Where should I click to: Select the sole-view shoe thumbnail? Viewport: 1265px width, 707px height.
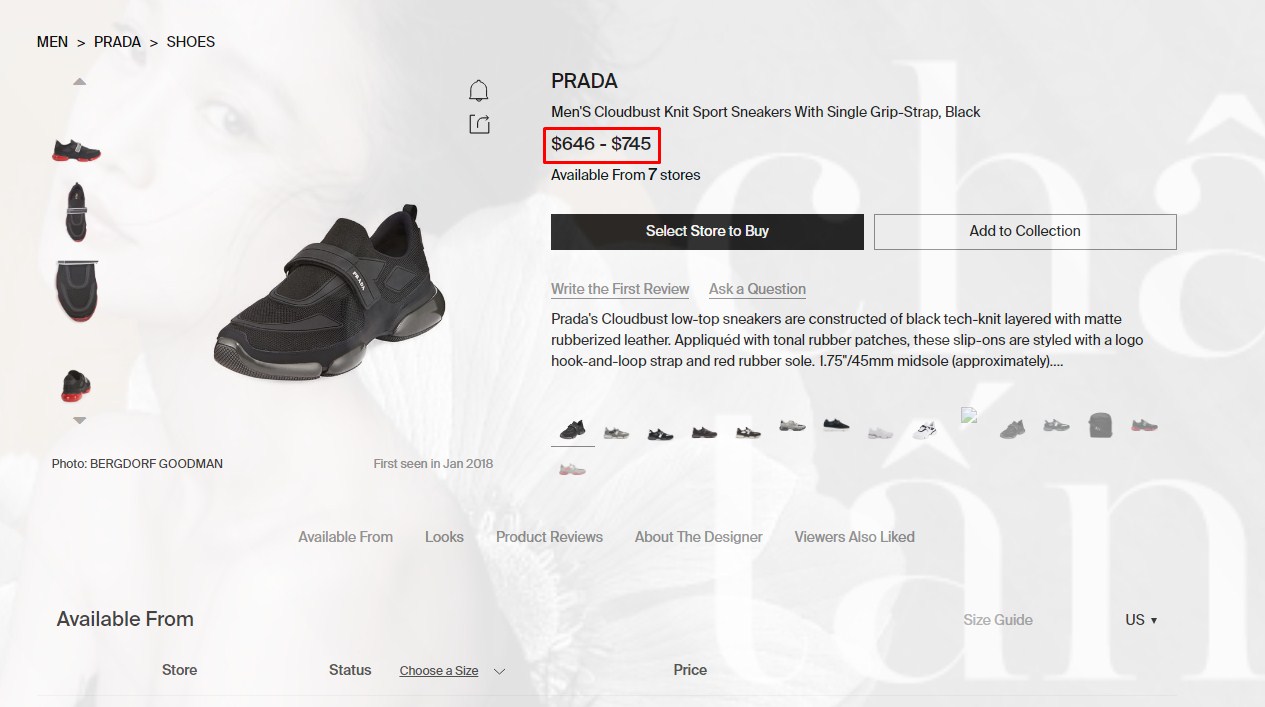(x=76, y=290)
